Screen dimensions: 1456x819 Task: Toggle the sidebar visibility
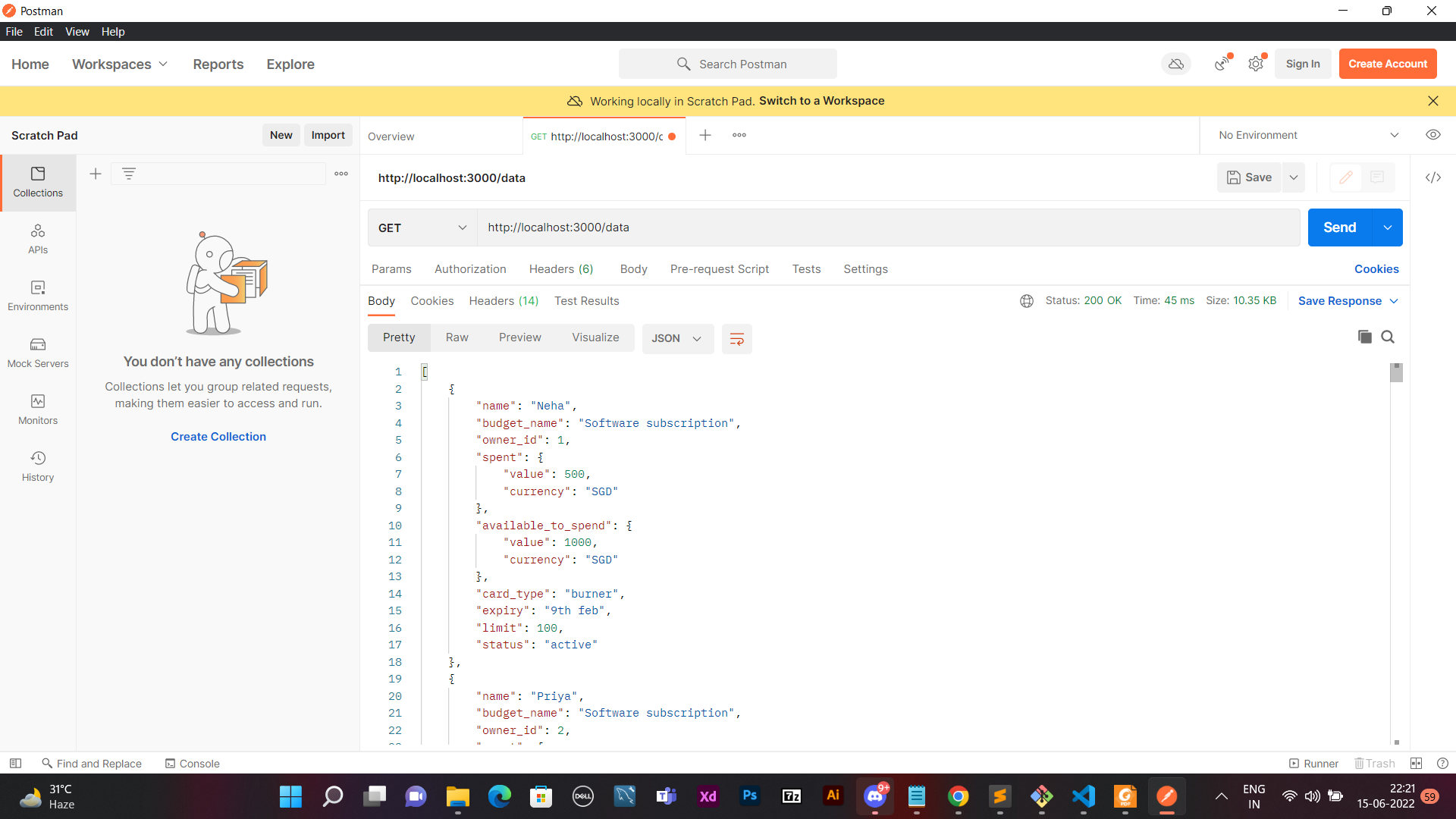(x=15, y=763)
